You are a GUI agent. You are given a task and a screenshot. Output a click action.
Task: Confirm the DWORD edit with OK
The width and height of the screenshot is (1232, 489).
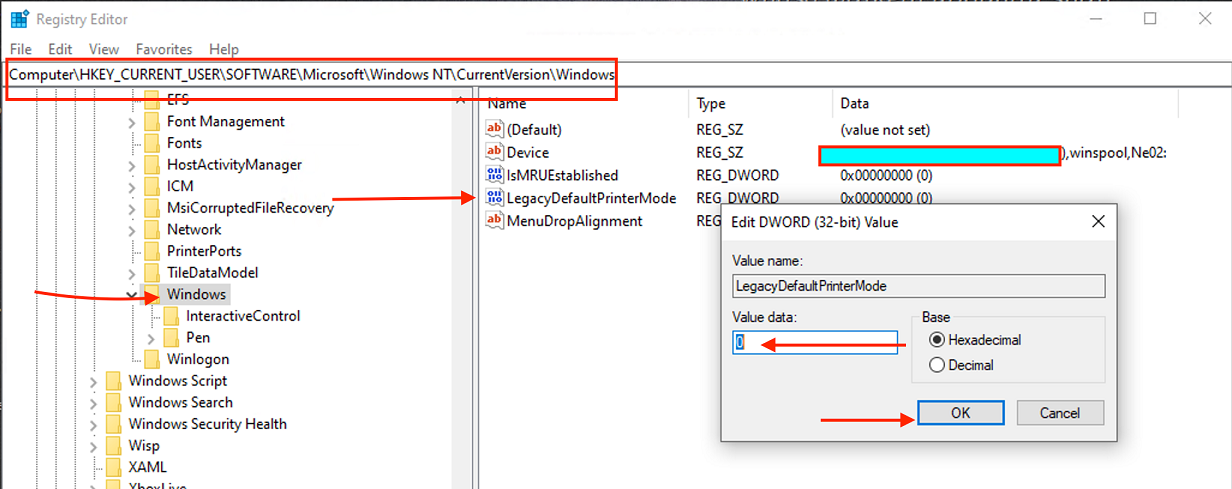point(961,413)
